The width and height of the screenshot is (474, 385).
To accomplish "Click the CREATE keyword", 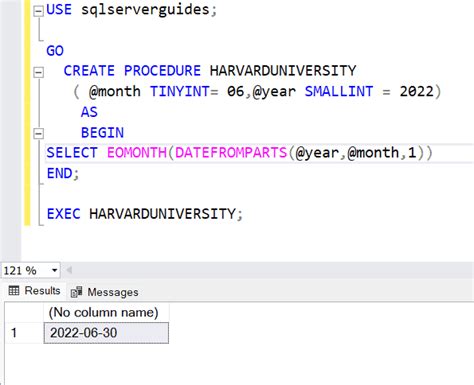I will tap(89, 71).
